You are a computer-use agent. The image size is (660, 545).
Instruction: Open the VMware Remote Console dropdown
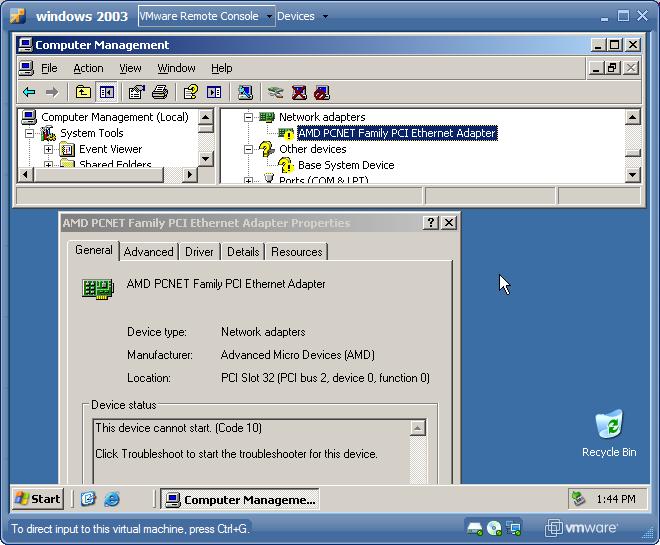coord(206,16)
